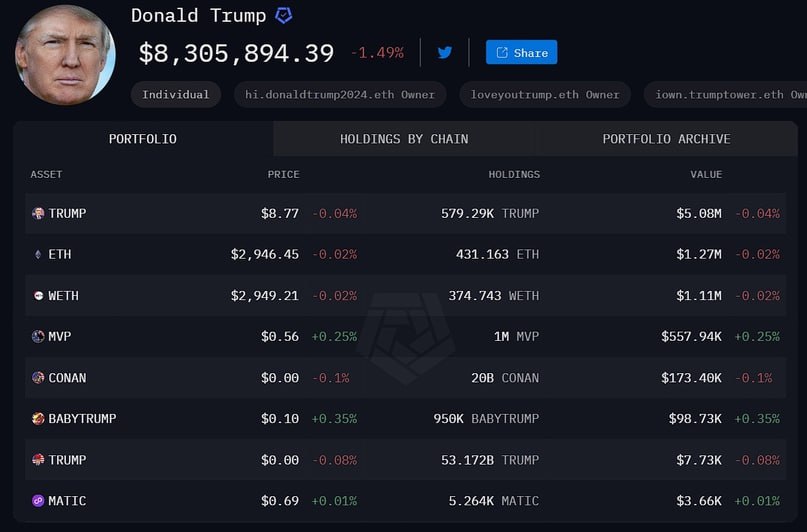Select the Portfolio tab
This screenshot has width=807, height=532.
click(x=143, y=139)
